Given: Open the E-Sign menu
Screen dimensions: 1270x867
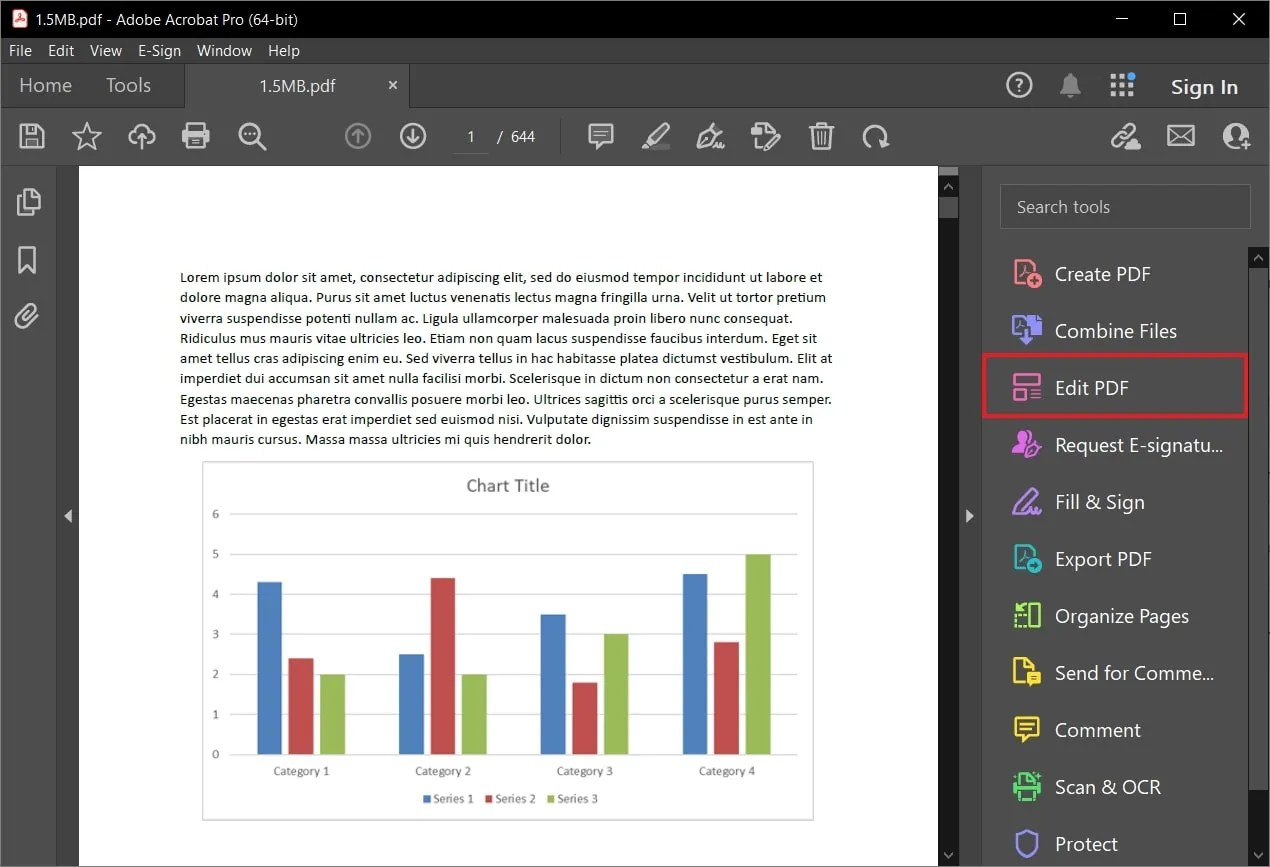Looking at the screenshot, I should [x=160, y=50].
